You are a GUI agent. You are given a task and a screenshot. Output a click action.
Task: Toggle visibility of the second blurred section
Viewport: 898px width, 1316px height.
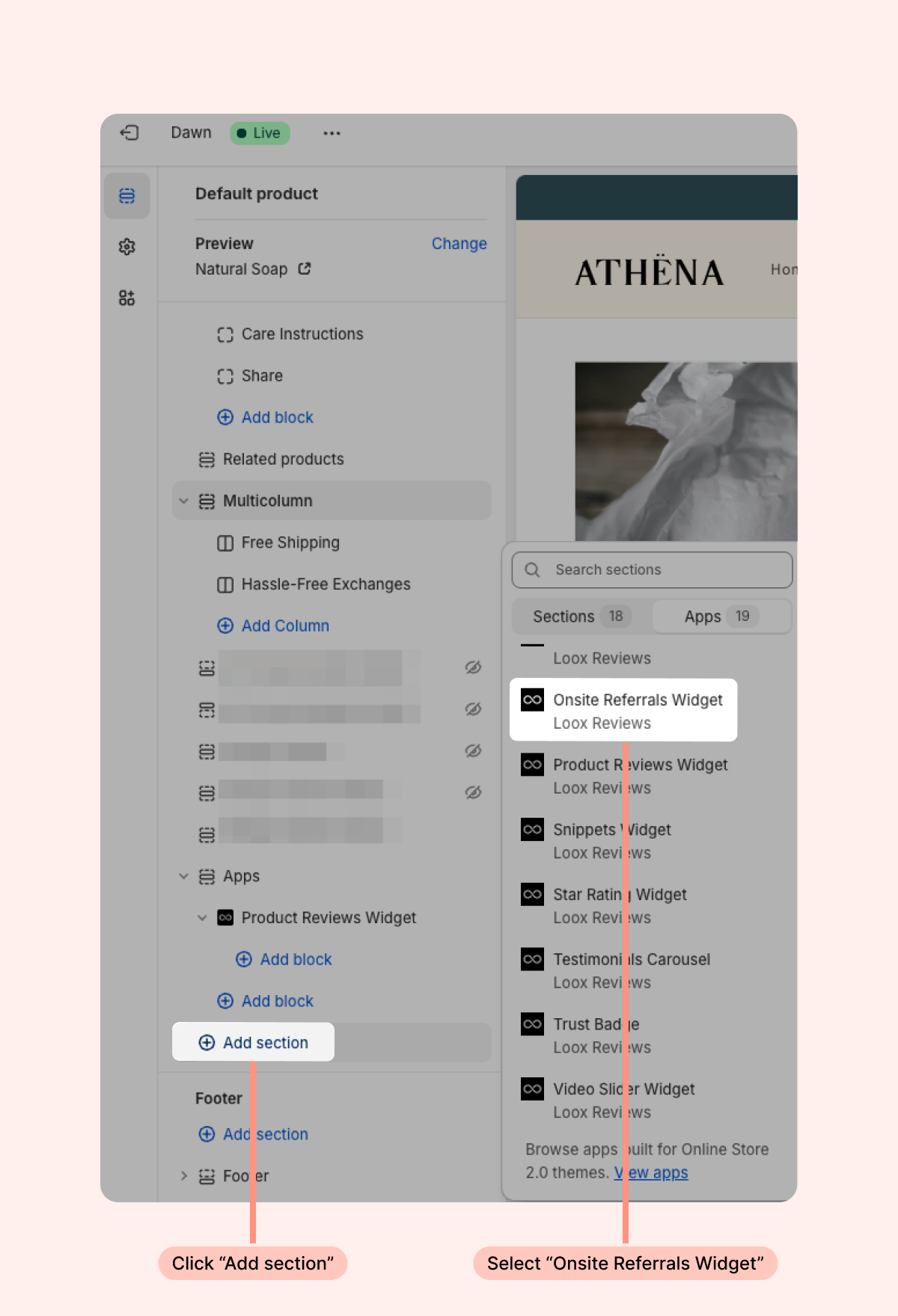[473, 709]
